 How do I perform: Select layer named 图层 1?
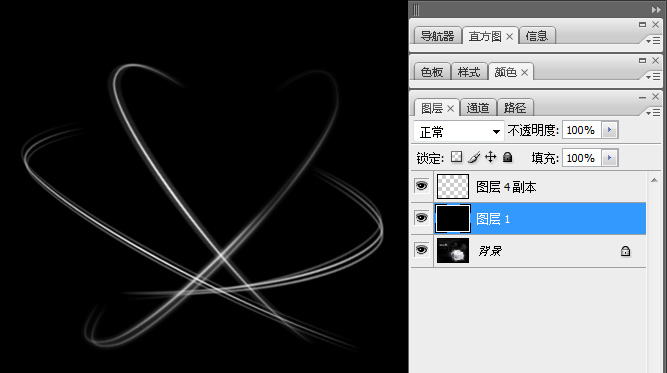(x=493, y=219)
